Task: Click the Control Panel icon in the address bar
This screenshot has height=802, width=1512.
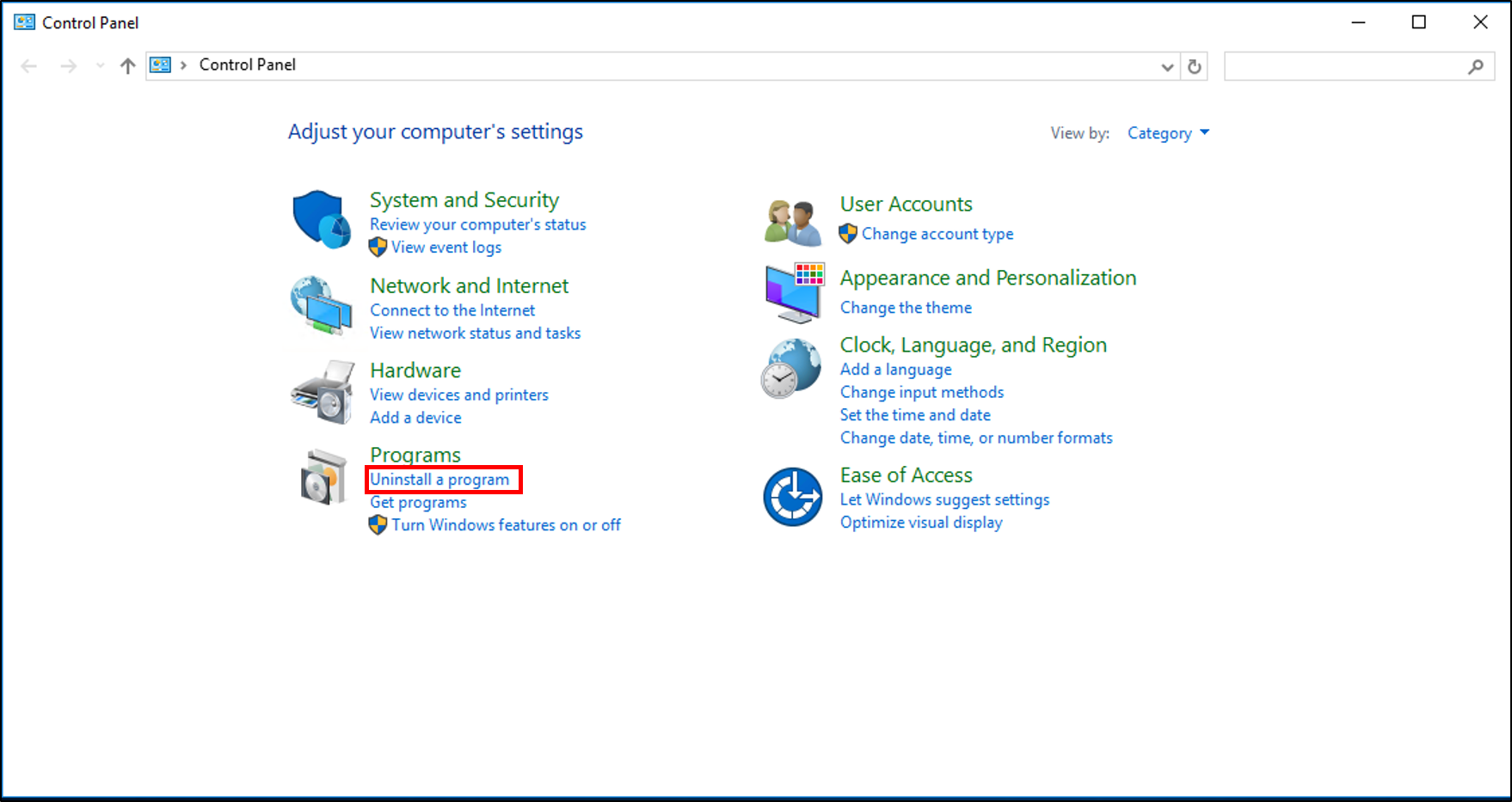Action: [x=160, y=64]
